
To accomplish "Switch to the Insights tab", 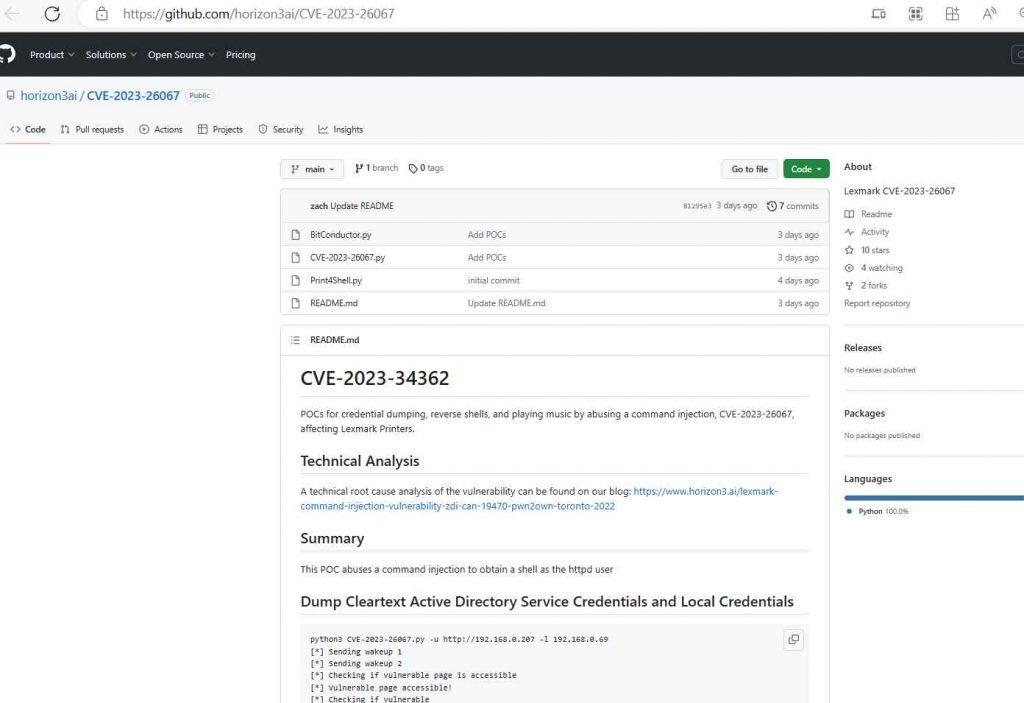I will (341, 129).
